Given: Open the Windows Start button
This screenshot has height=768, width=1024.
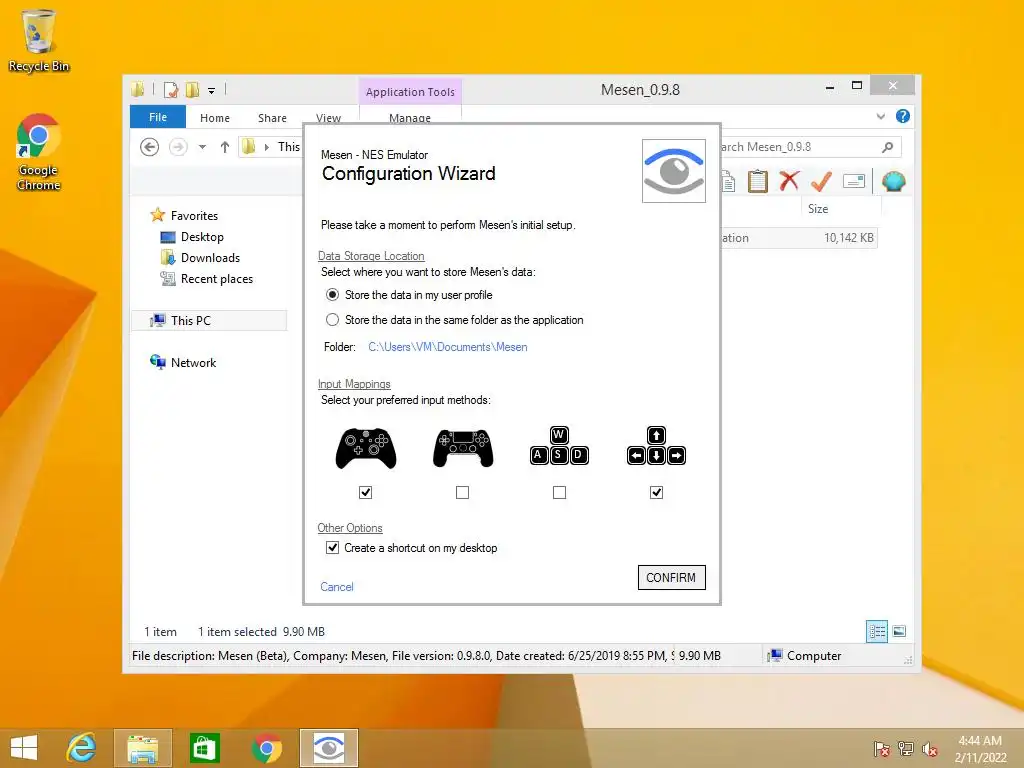Looking at the screenshot, I should click(x=24, y=748).
